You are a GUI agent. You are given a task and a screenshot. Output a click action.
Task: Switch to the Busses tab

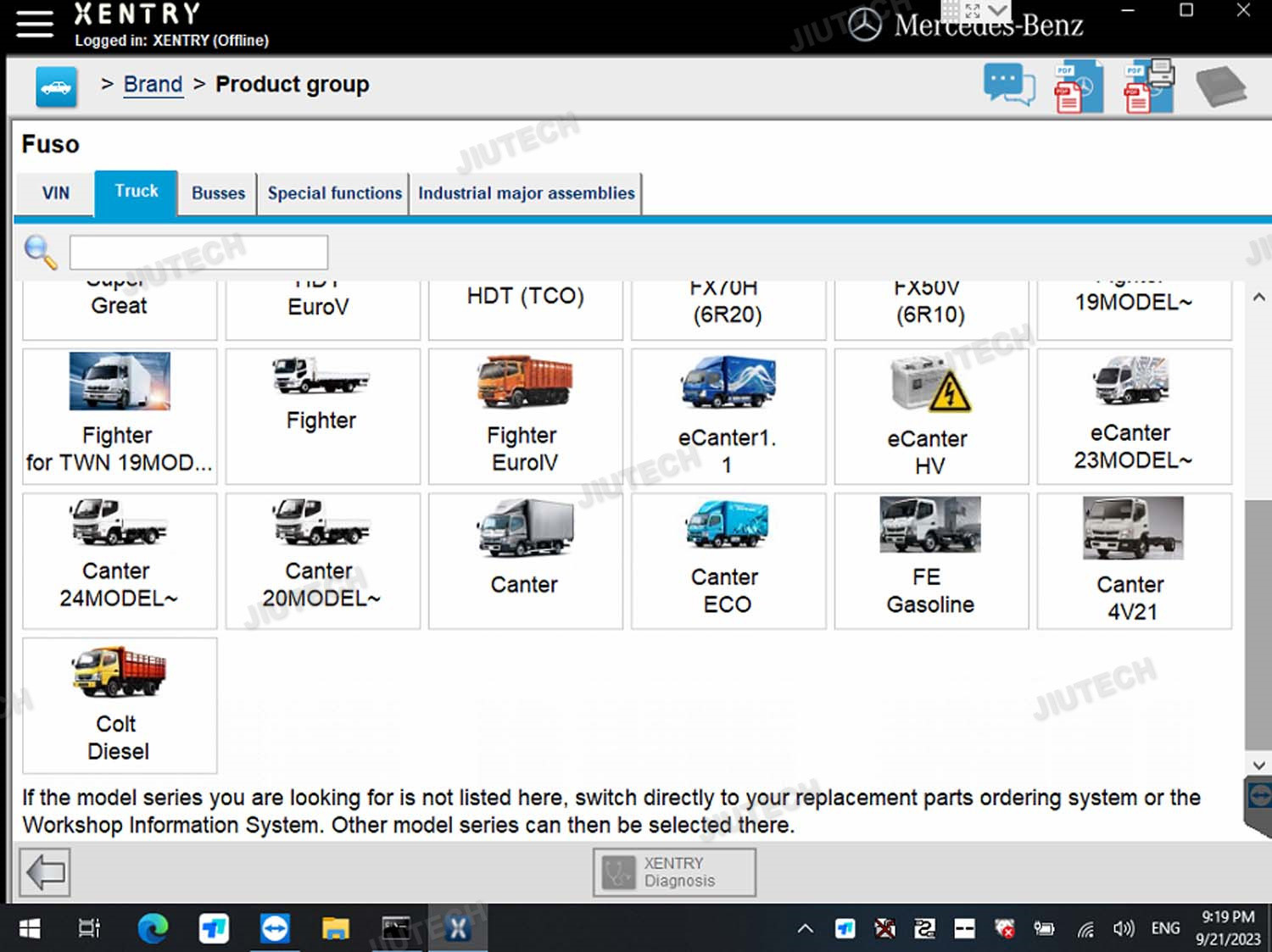218,193
